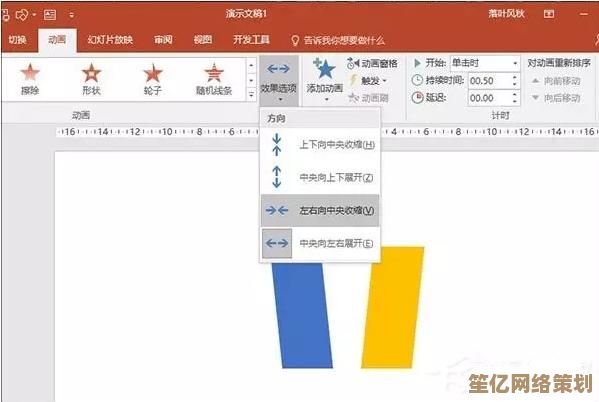599x402 pixels.
Task: Open the 幻灯片放映 slide show tab
Action: pyautogui.click(x=110, y=40)
